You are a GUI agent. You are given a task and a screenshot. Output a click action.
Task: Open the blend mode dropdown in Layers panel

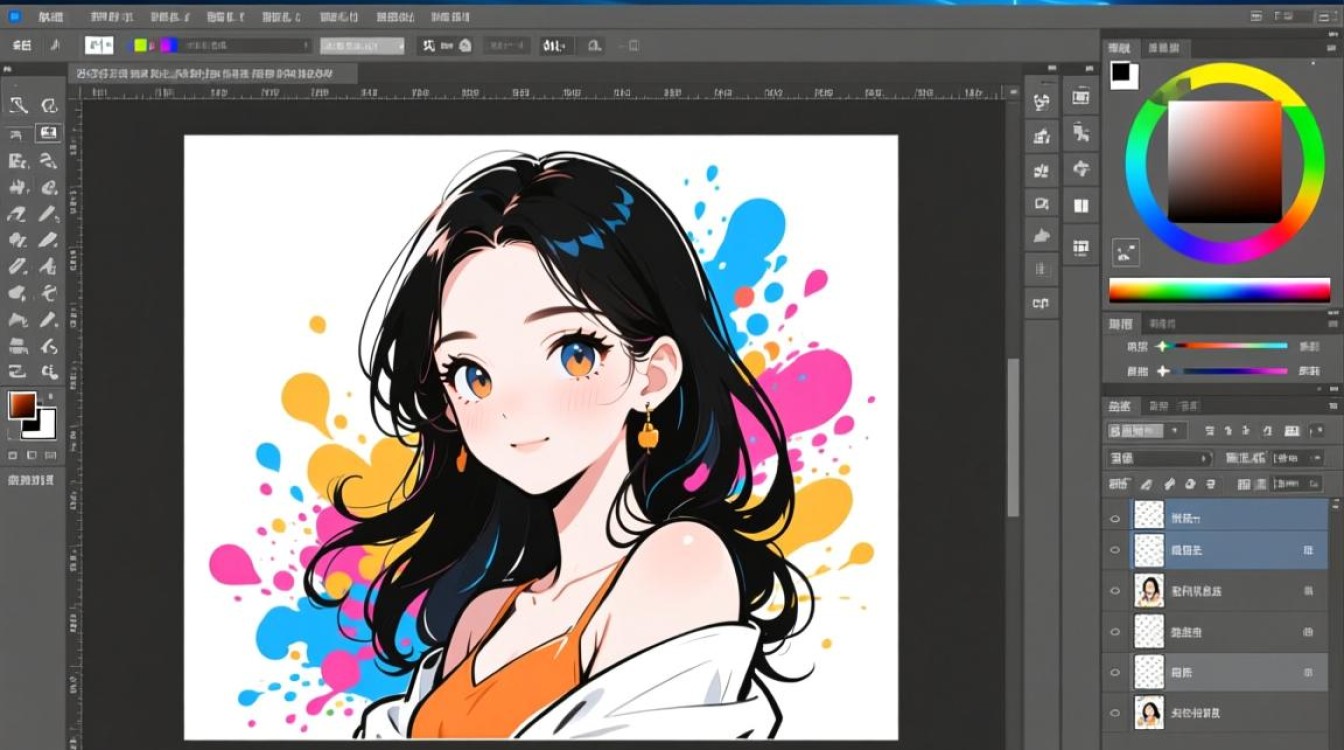pos(1159,458)
